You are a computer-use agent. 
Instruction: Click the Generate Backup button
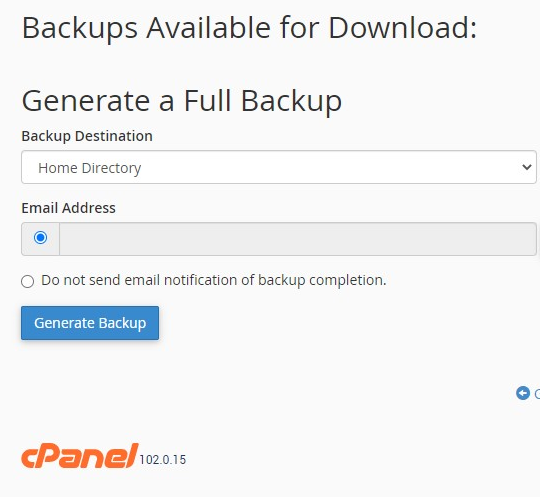(x=90, y=323)
